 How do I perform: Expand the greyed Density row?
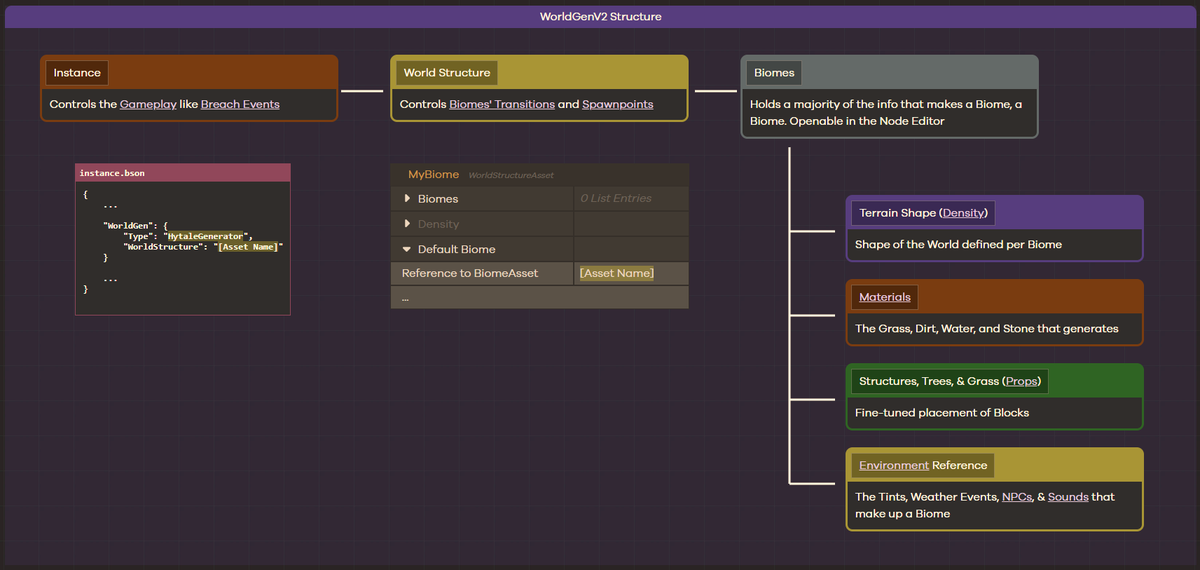tap(408, 224)
